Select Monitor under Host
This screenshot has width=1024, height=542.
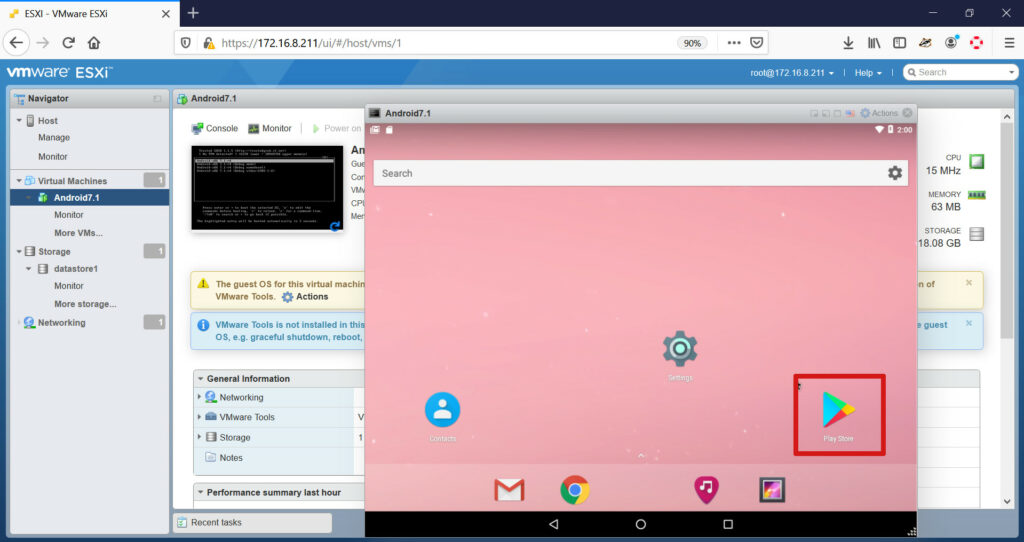(x=52, y=157)
